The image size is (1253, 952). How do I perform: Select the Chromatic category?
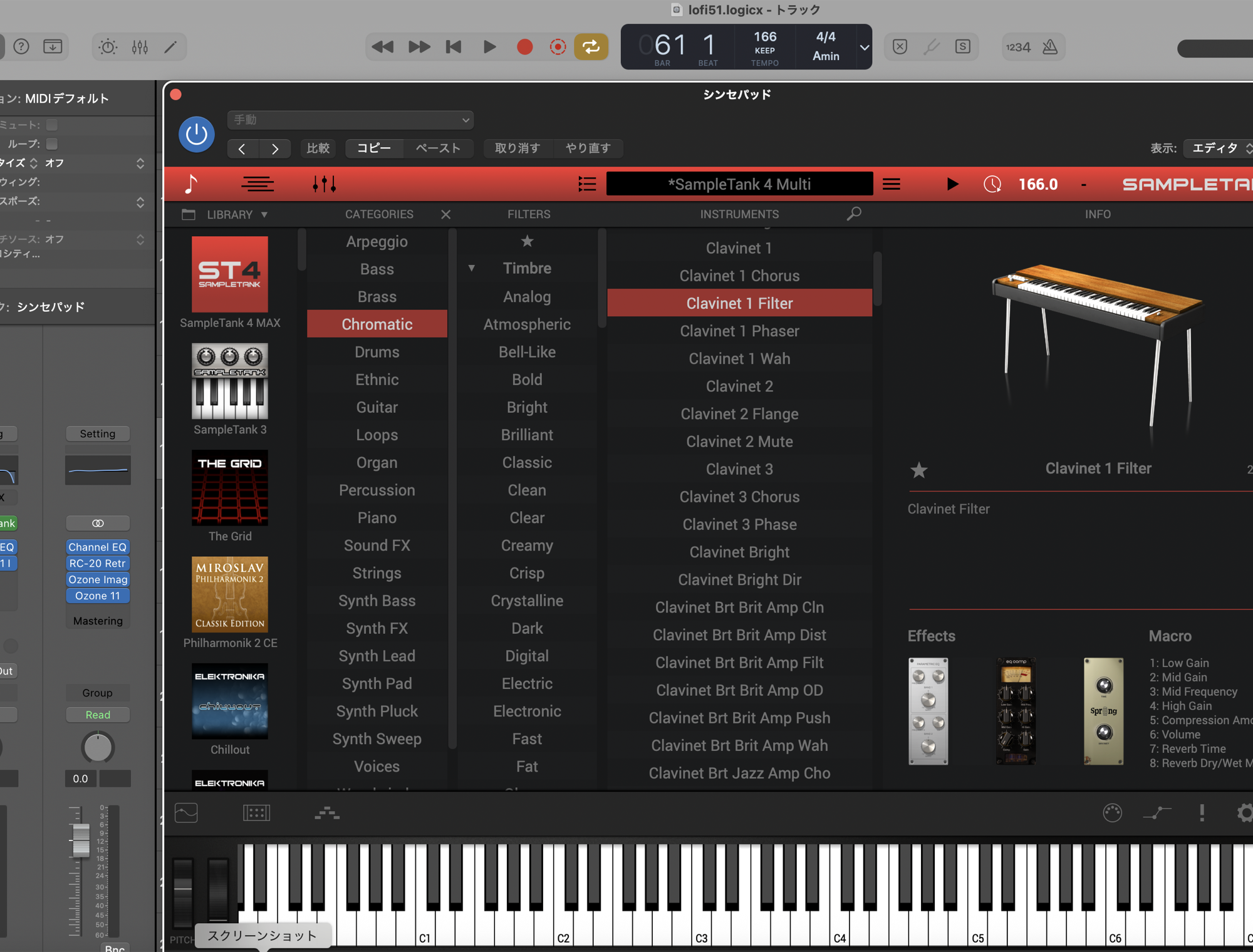[x=377, y=324]
